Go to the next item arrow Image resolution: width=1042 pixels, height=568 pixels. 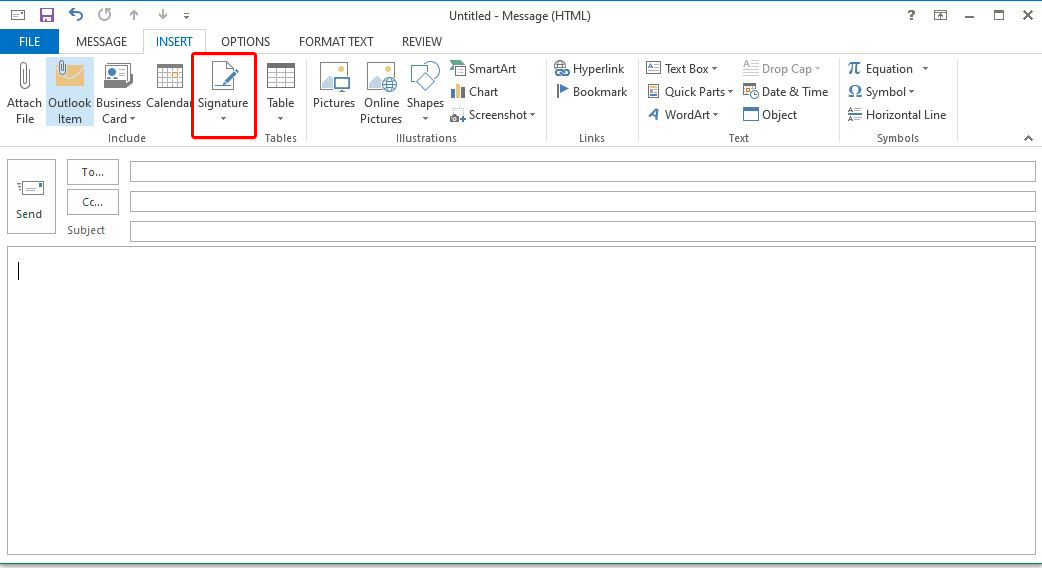162,15
